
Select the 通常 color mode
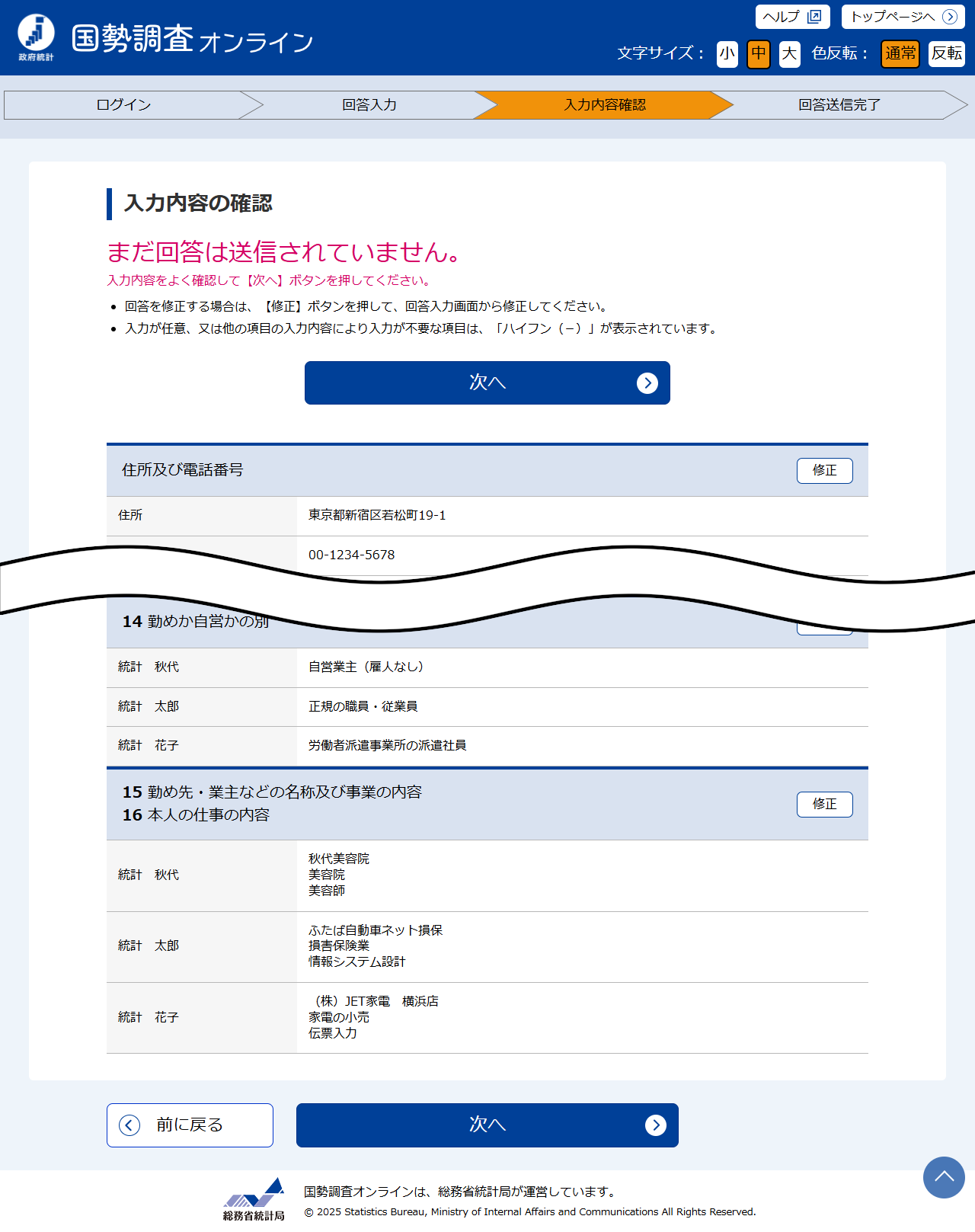tap(900, 53)
